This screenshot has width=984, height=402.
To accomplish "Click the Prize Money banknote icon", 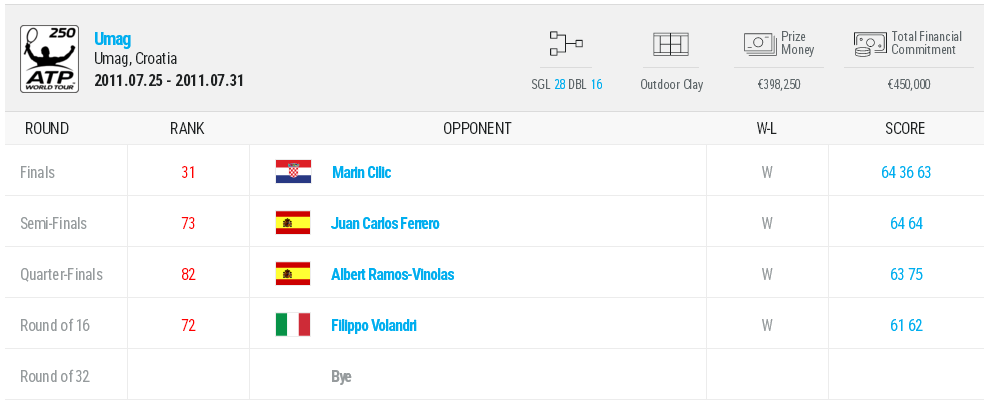I will pyautogui.click(x=760, y=43).
